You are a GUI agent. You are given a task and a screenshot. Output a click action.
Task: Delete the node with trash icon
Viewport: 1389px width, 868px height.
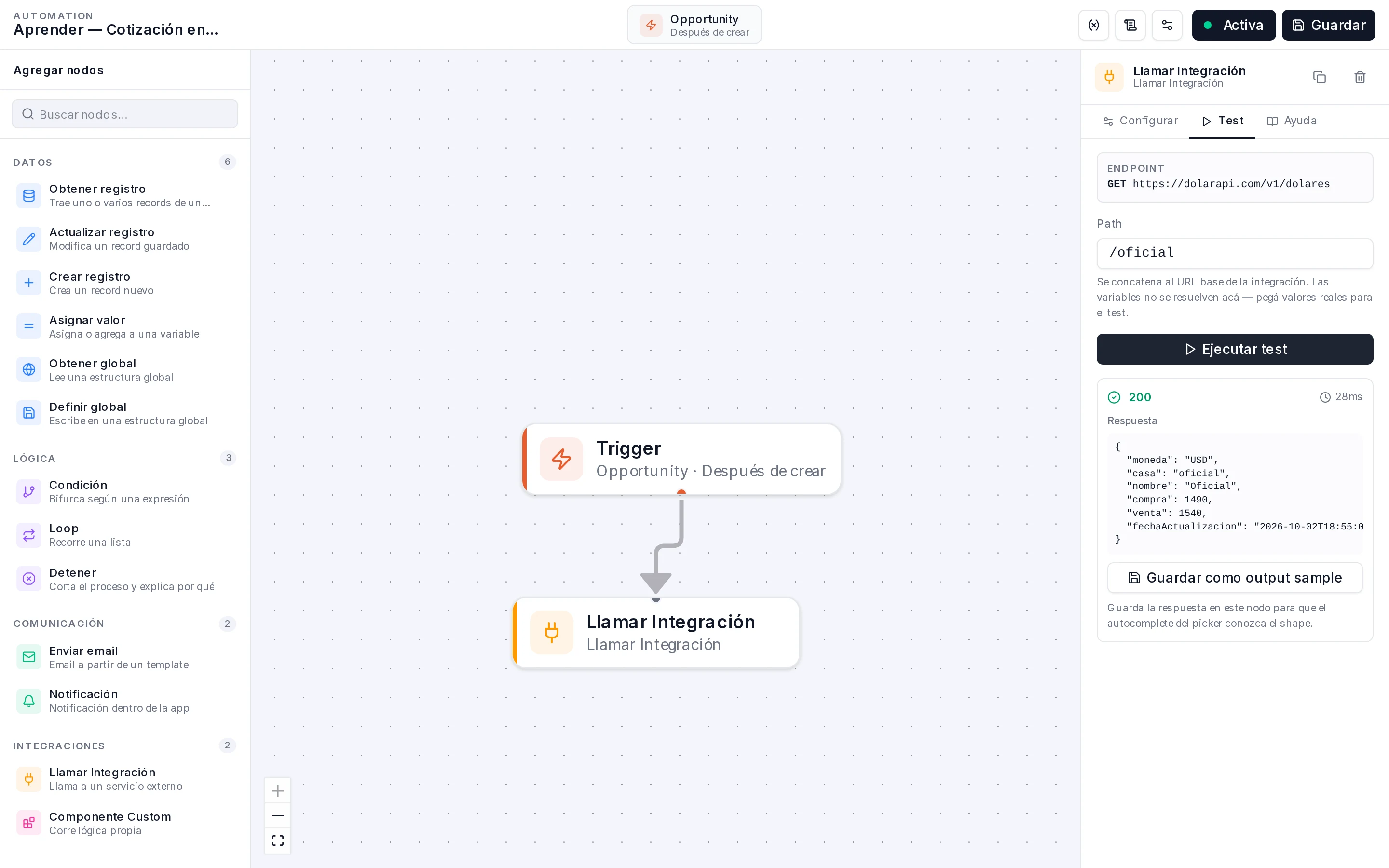[1360, 77]
